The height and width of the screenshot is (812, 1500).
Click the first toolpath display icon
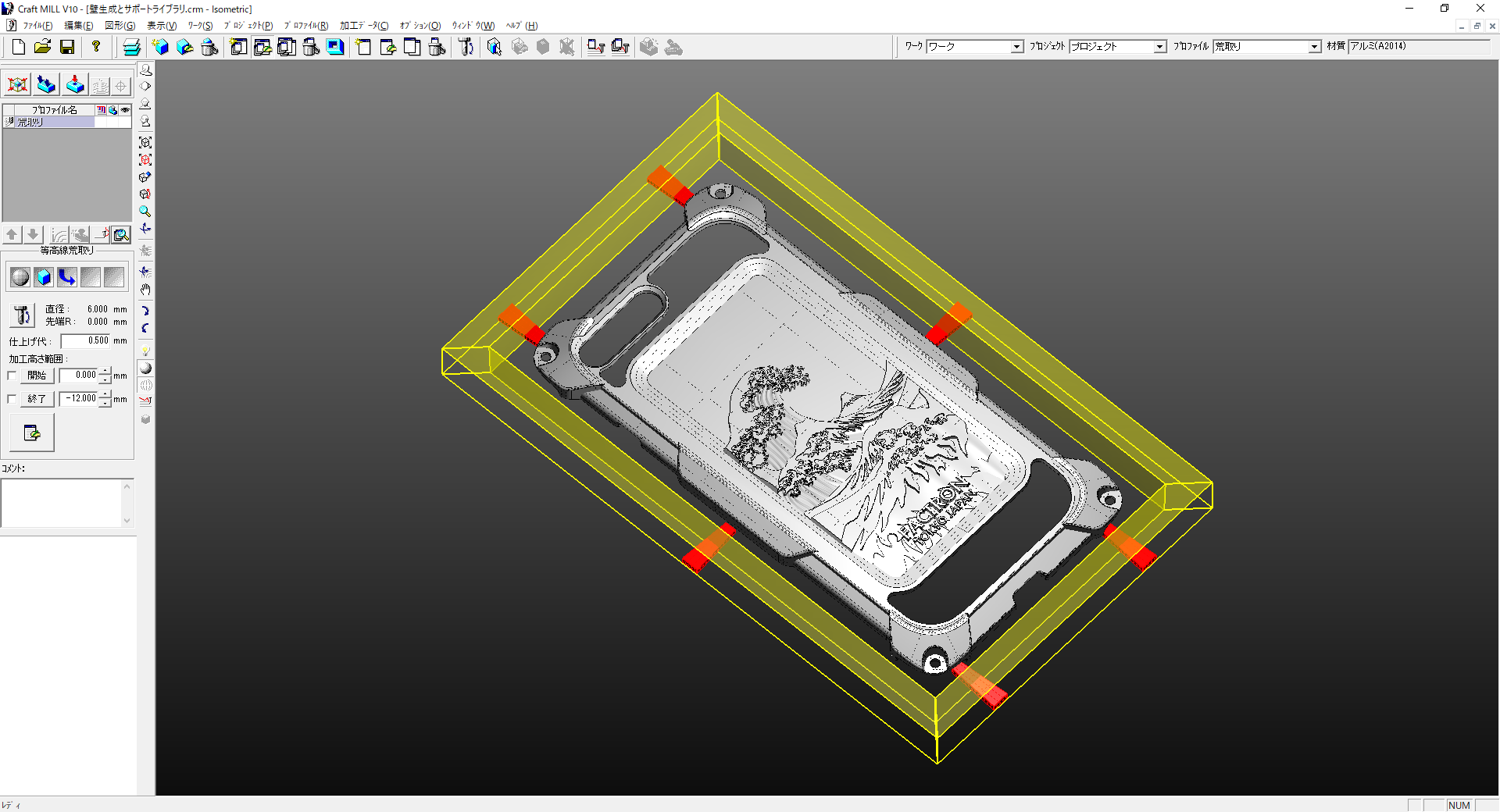(x=596, y=47)
